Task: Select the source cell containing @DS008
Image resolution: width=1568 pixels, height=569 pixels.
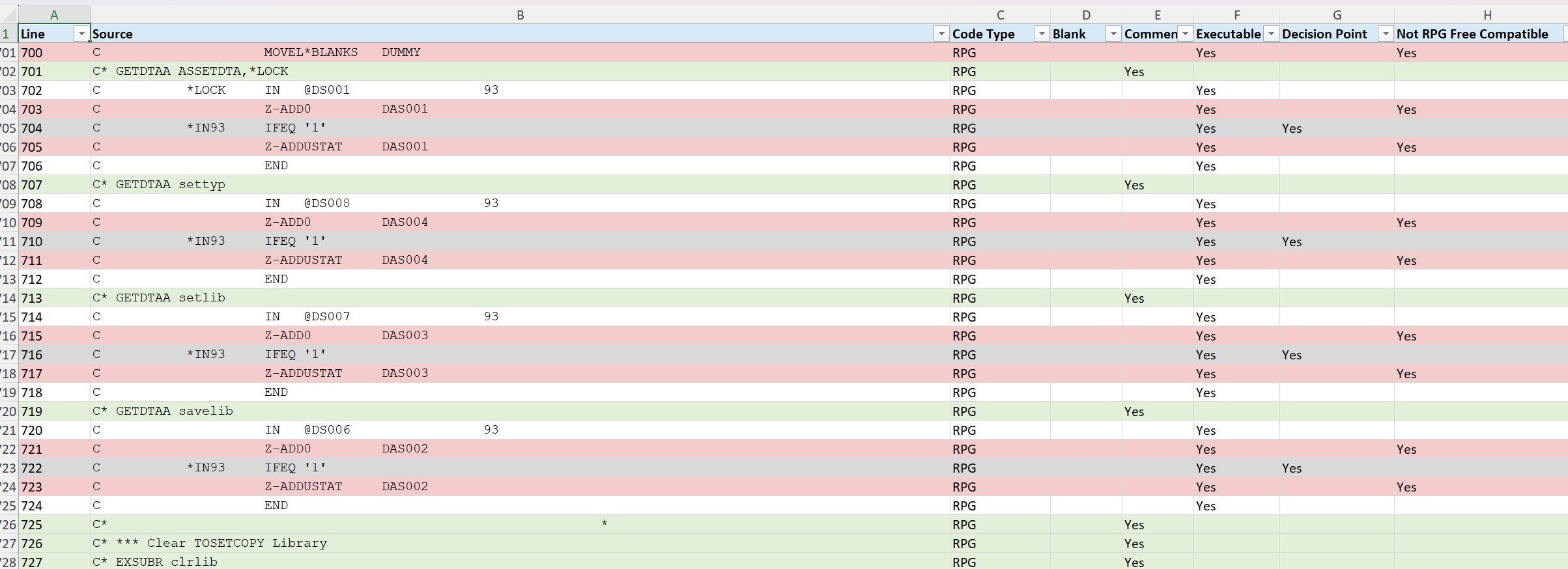Action: [x=520, y=204]
